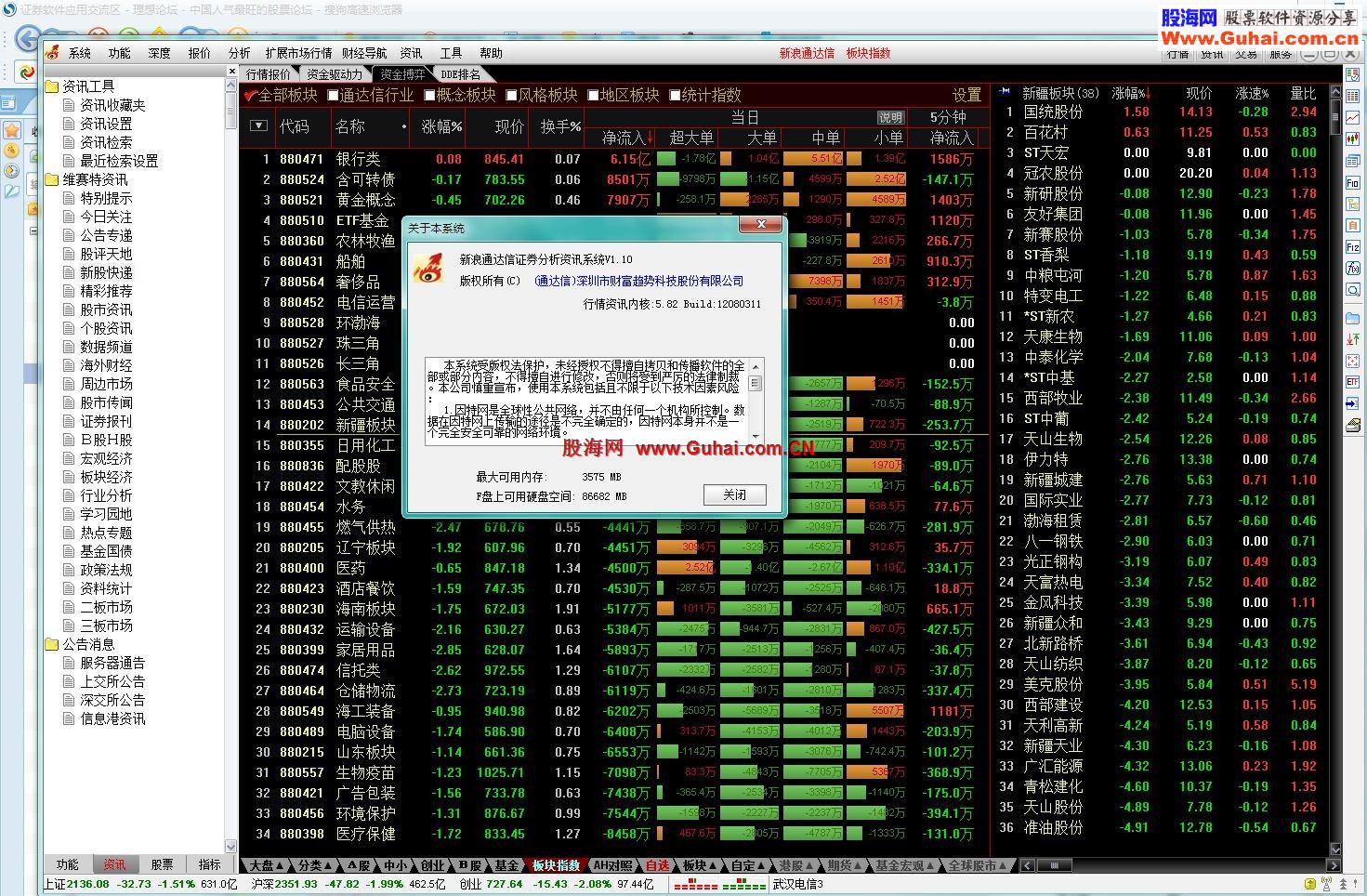Image resolution: width=1367 pixels, height=896 pixels.
Task: Toggle the 通达信行业 checkbox
Action: [333, 95]
